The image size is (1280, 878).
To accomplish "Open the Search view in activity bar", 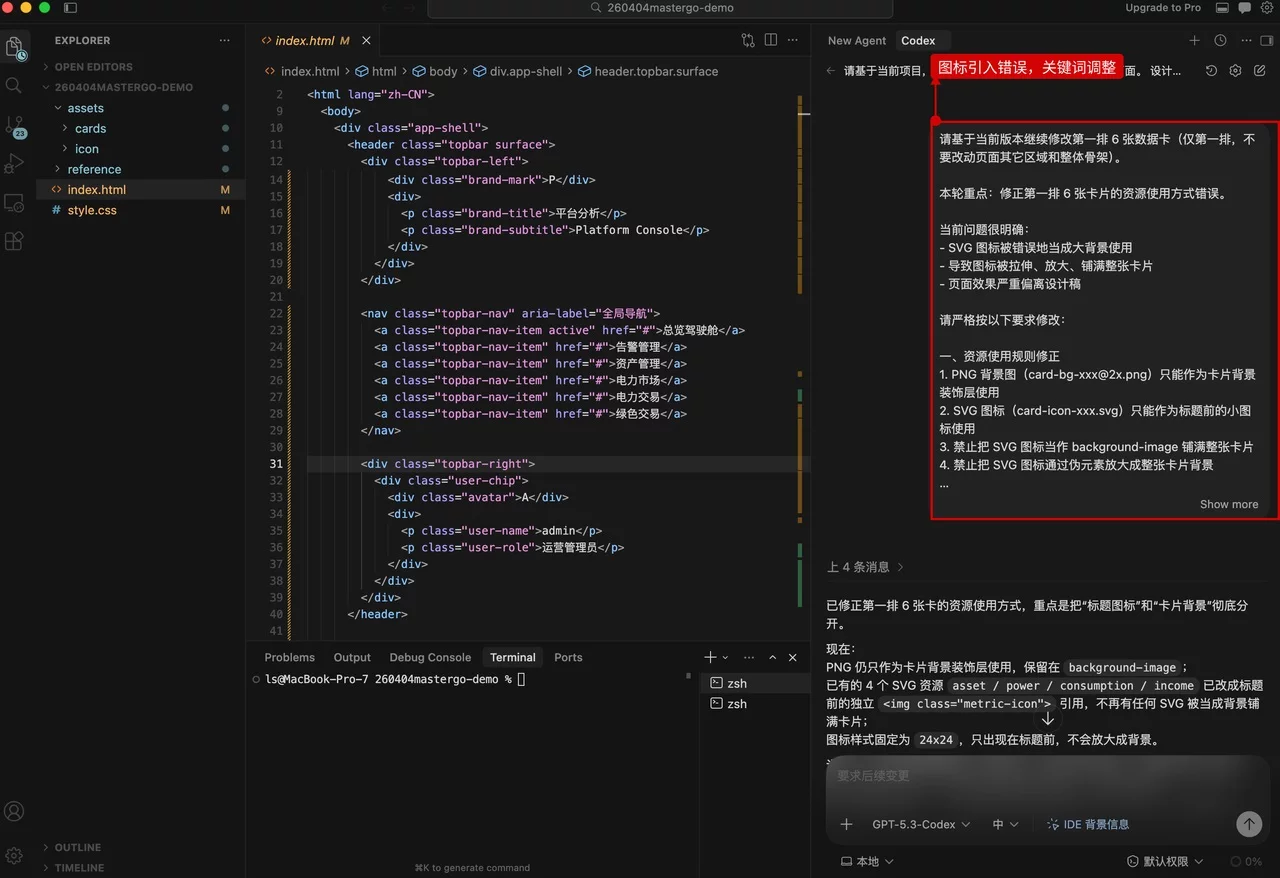I will [x=14, y=85].
